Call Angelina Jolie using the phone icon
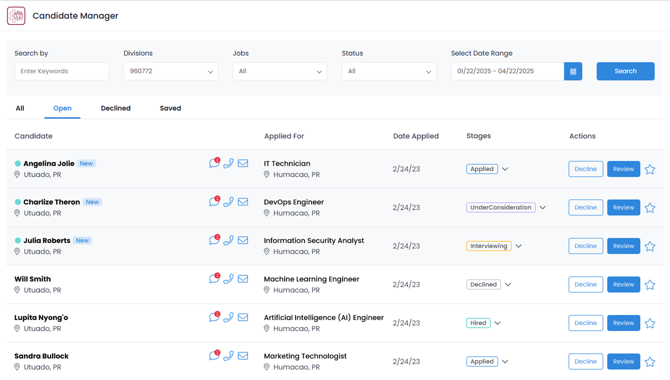The height and width of the screenshot is (380, 670). tap(229, 163)
